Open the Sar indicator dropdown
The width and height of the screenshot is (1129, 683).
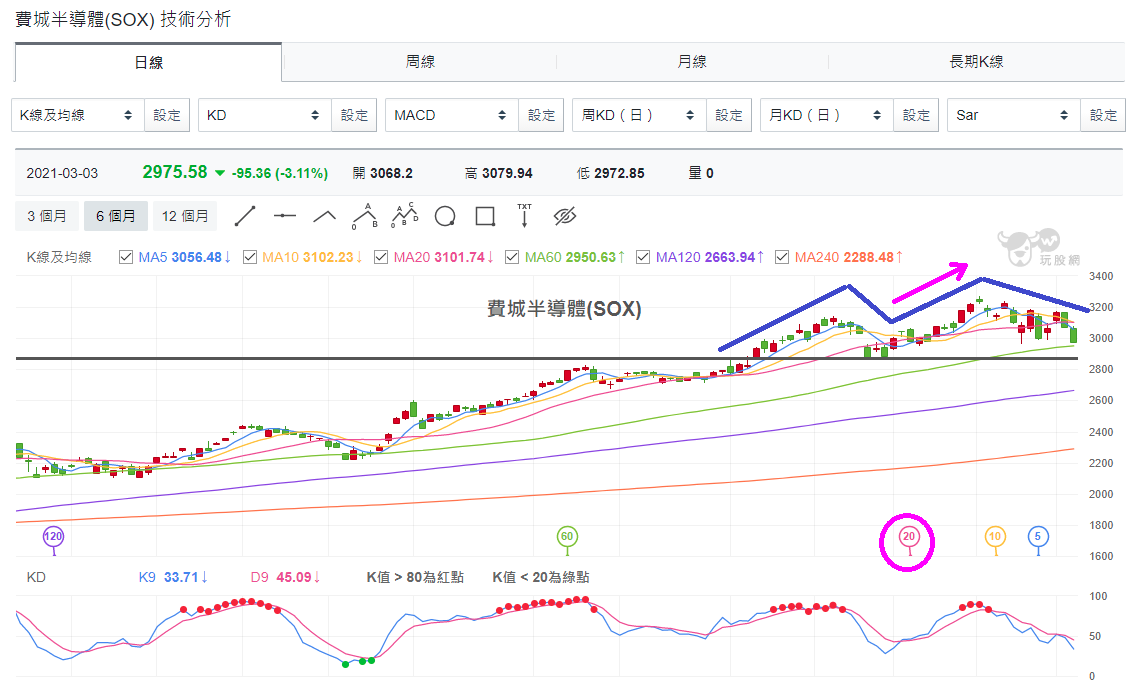[1014, 115]
